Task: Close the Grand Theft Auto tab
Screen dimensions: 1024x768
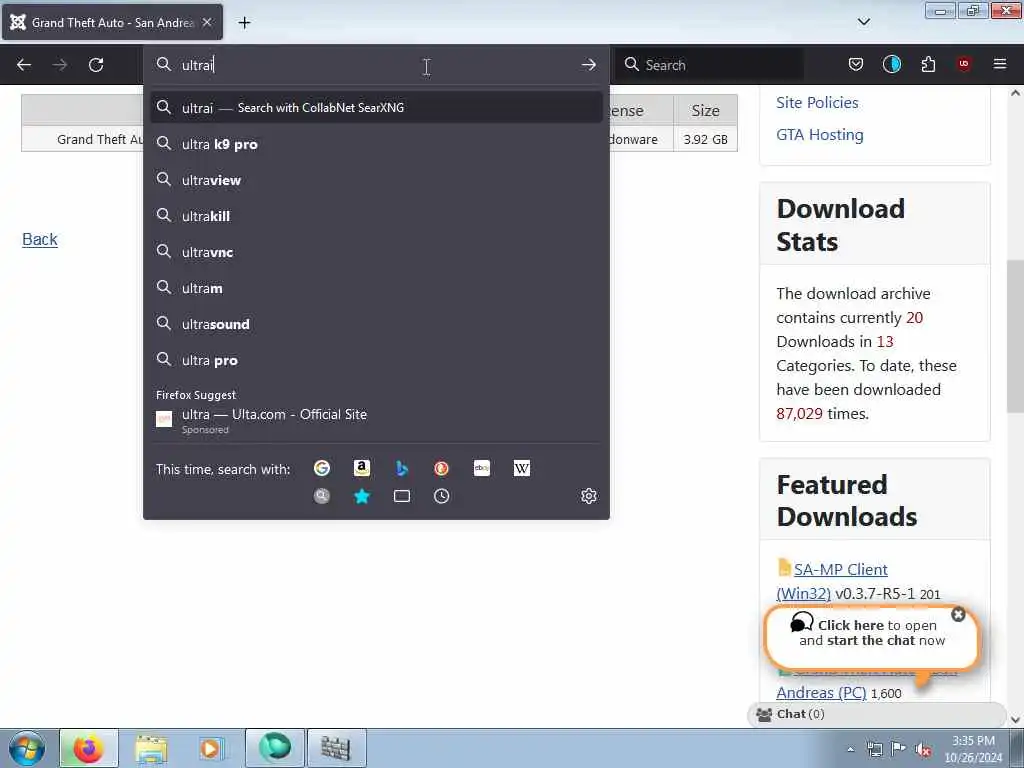Action: (207, 22)
